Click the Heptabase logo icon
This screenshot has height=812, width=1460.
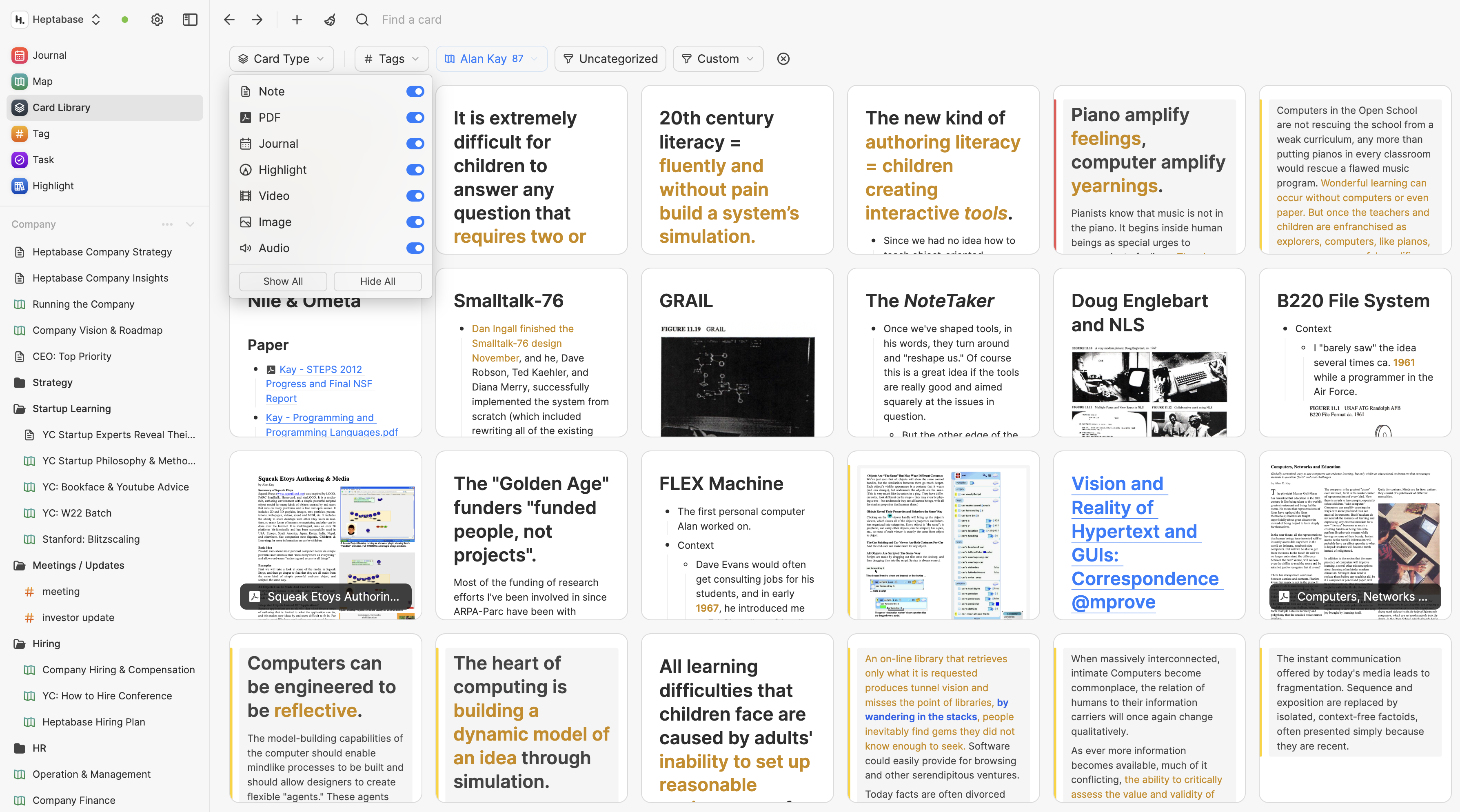[19, 20]
